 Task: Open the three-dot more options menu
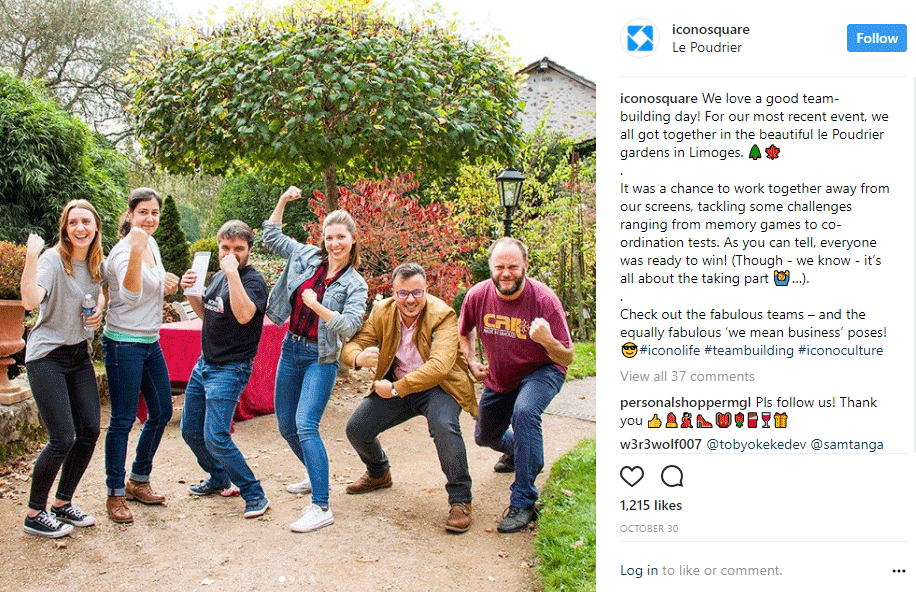coord(898,571)
